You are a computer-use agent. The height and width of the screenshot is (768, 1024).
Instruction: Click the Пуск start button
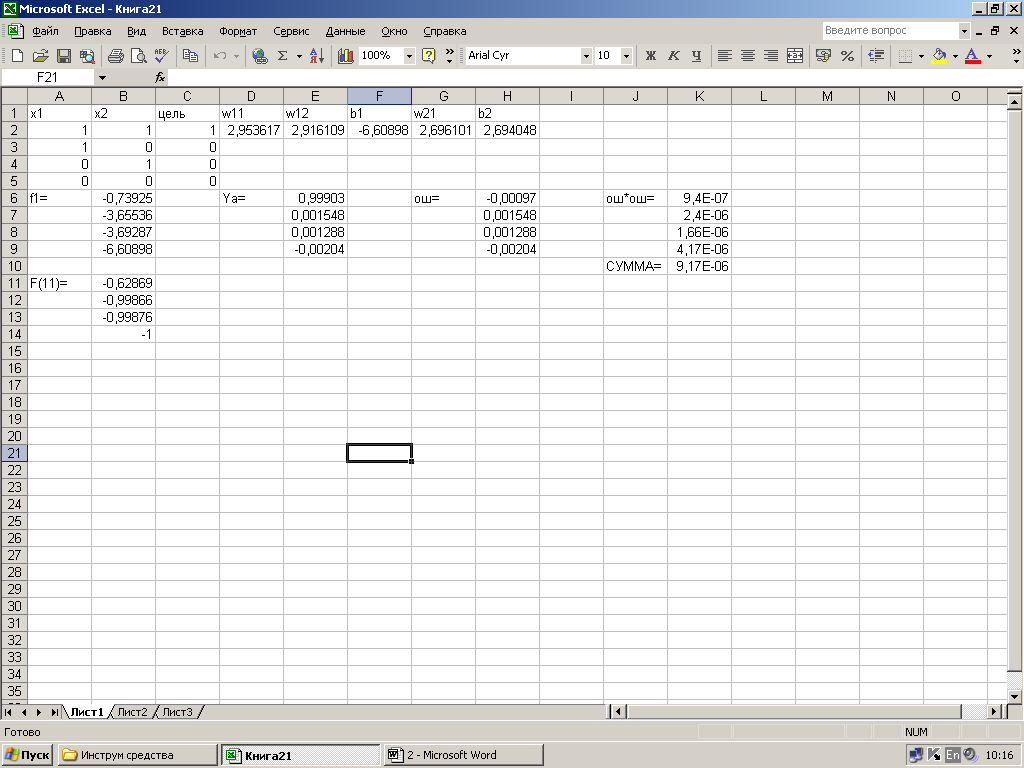coord(27,755)
